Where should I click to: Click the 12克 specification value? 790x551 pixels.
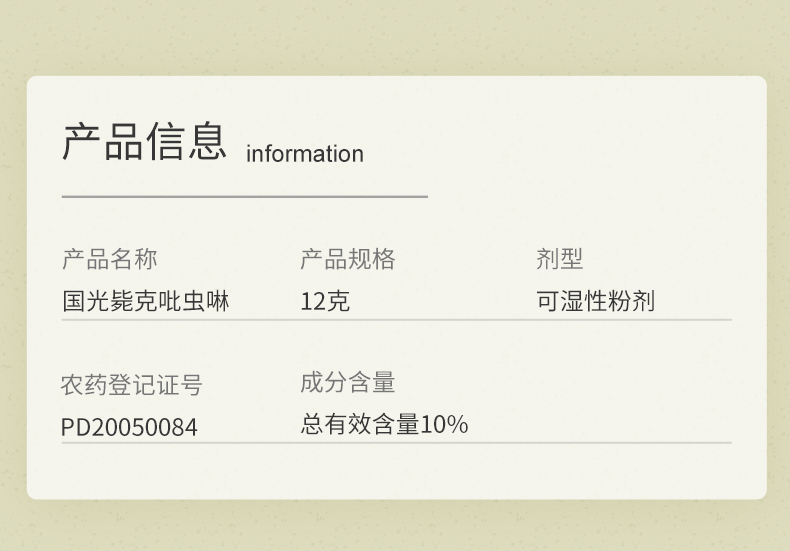325,301
